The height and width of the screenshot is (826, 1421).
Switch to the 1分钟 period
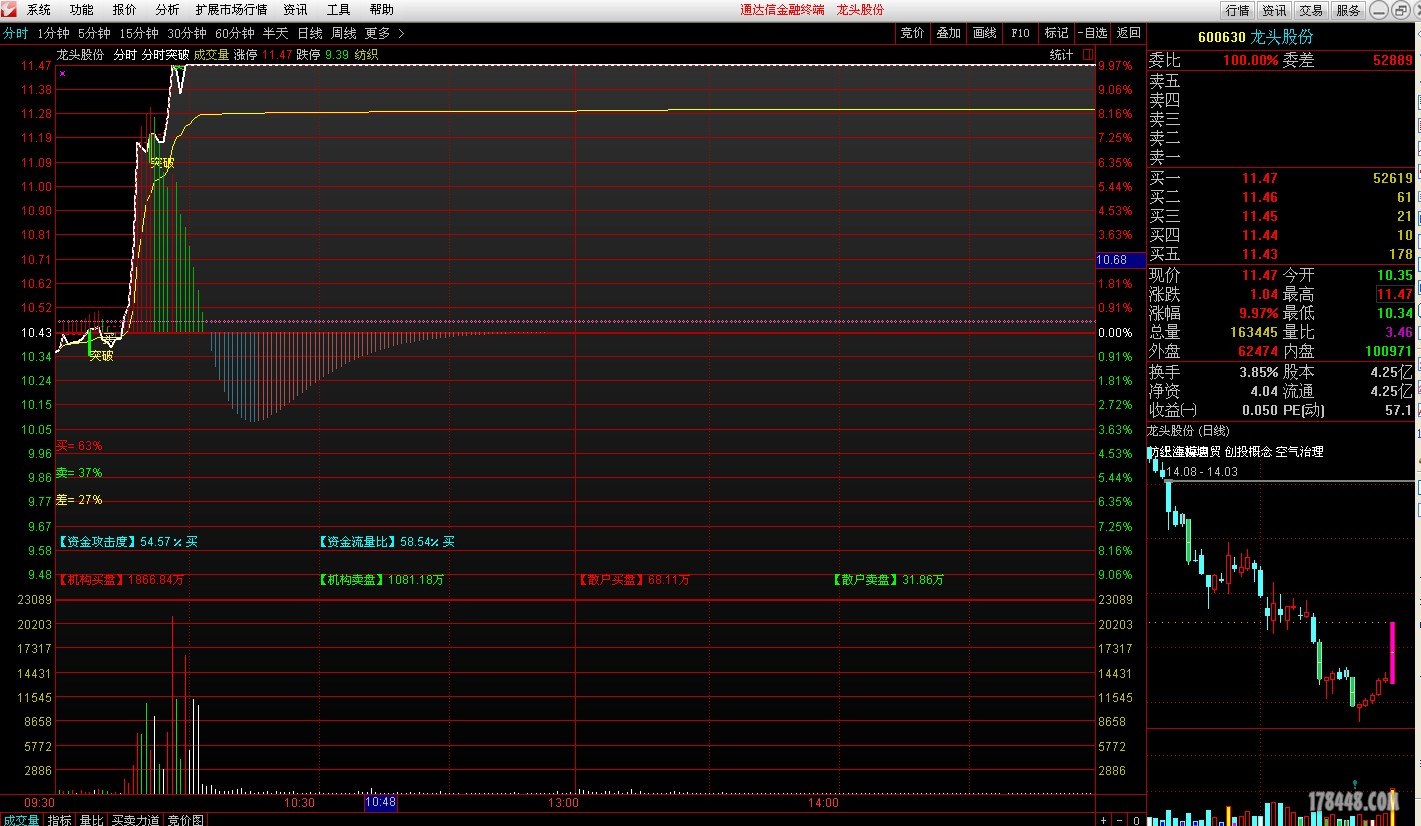53,33
